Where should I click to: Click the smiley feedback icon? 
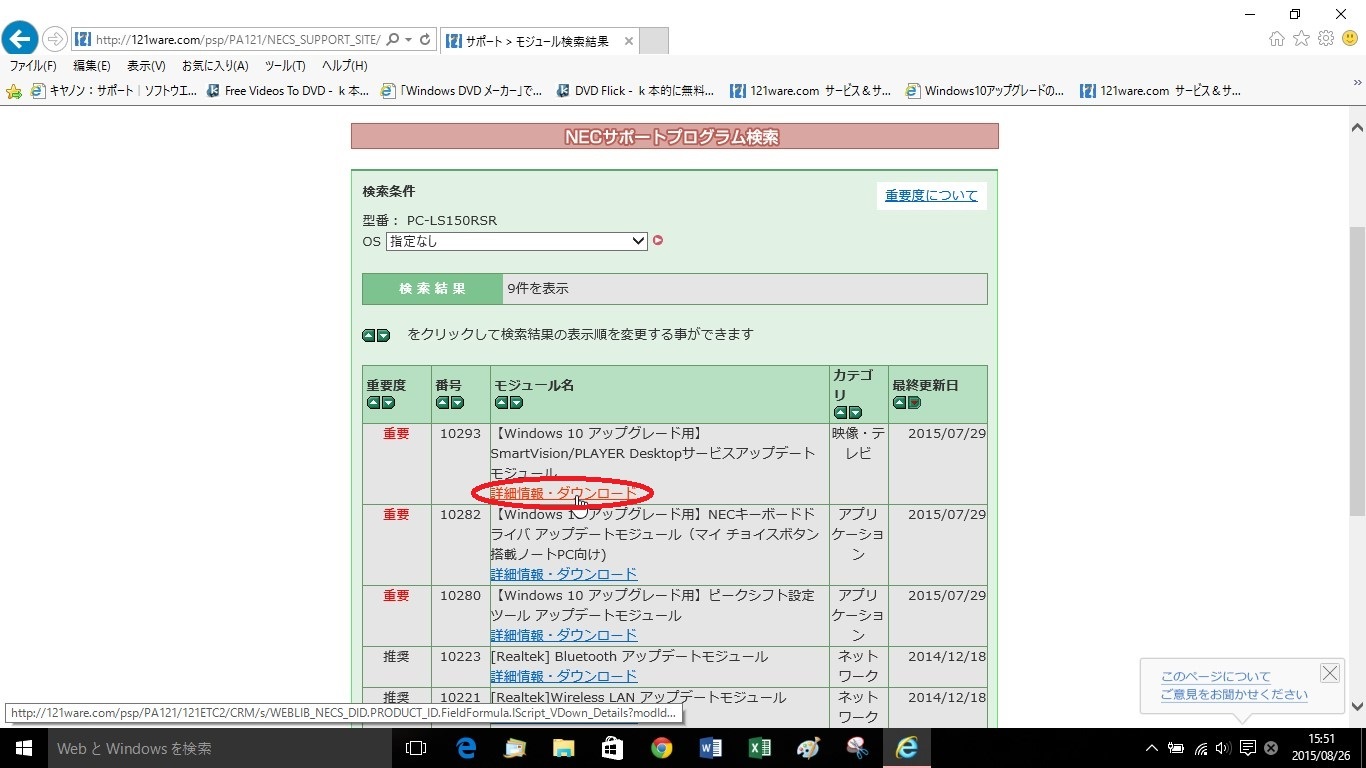1349,39
